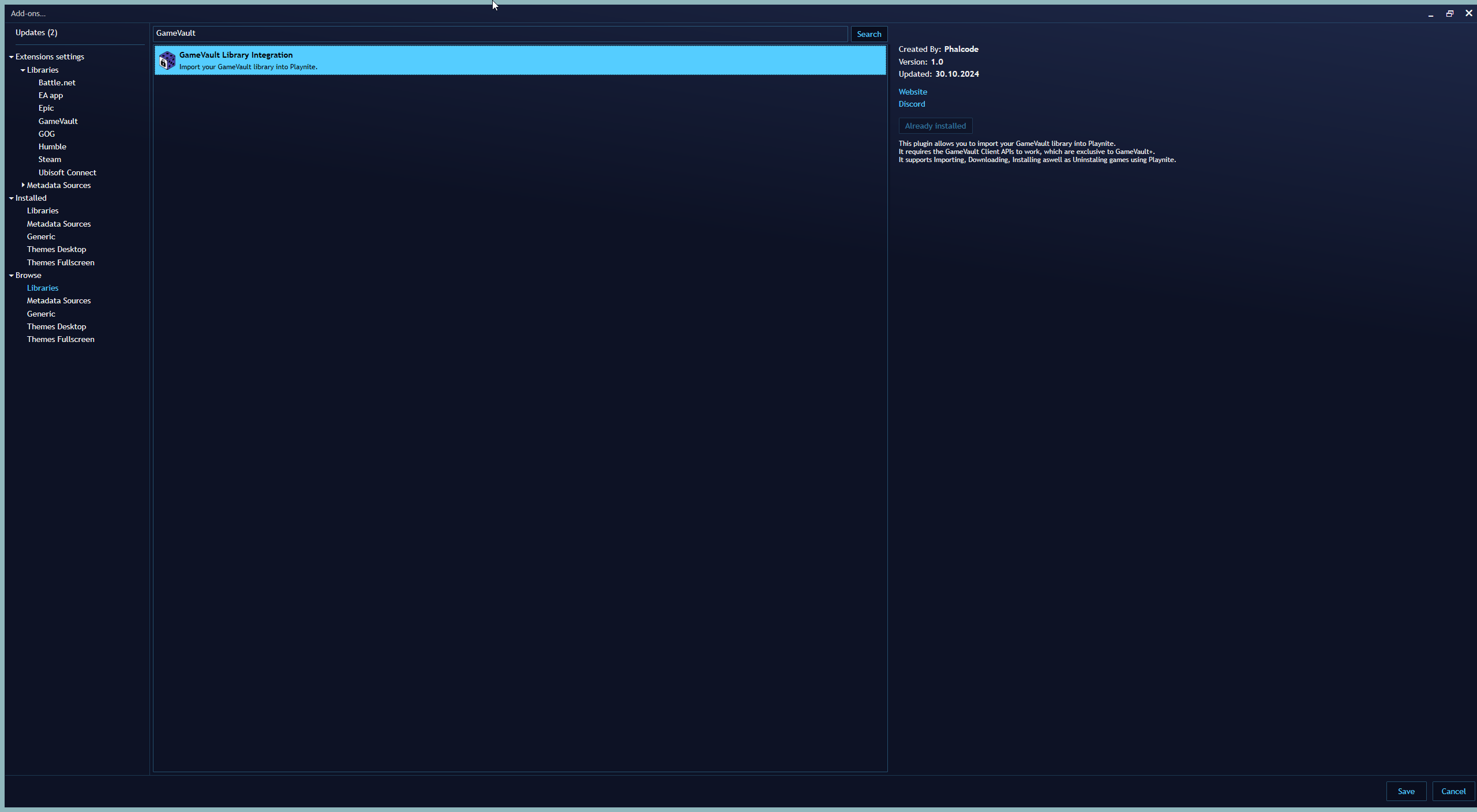Open Metadata Sources under Extensions settings
The height and width of the screenshot is (812, 1477).
click(59, 185)
